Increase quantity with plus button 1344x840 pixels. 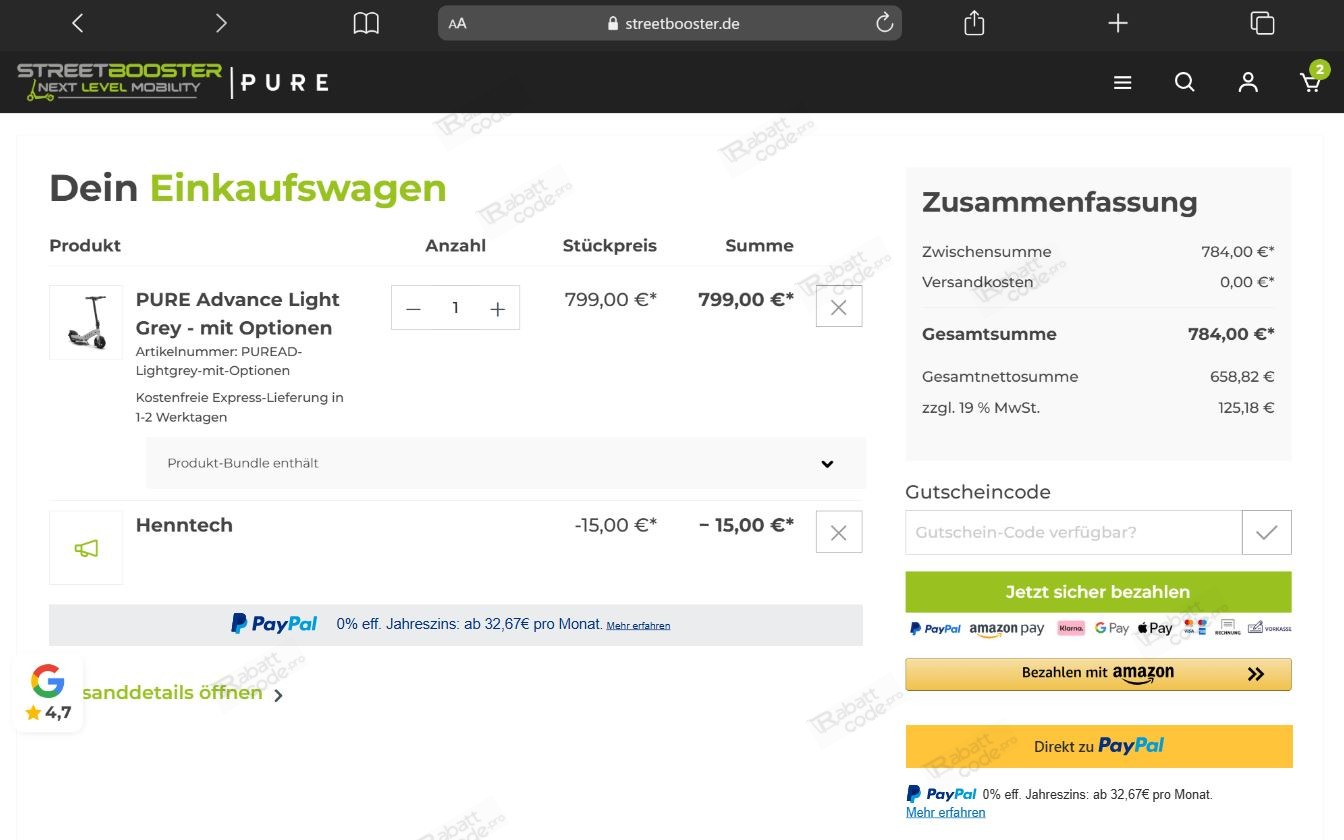[497, 309]
